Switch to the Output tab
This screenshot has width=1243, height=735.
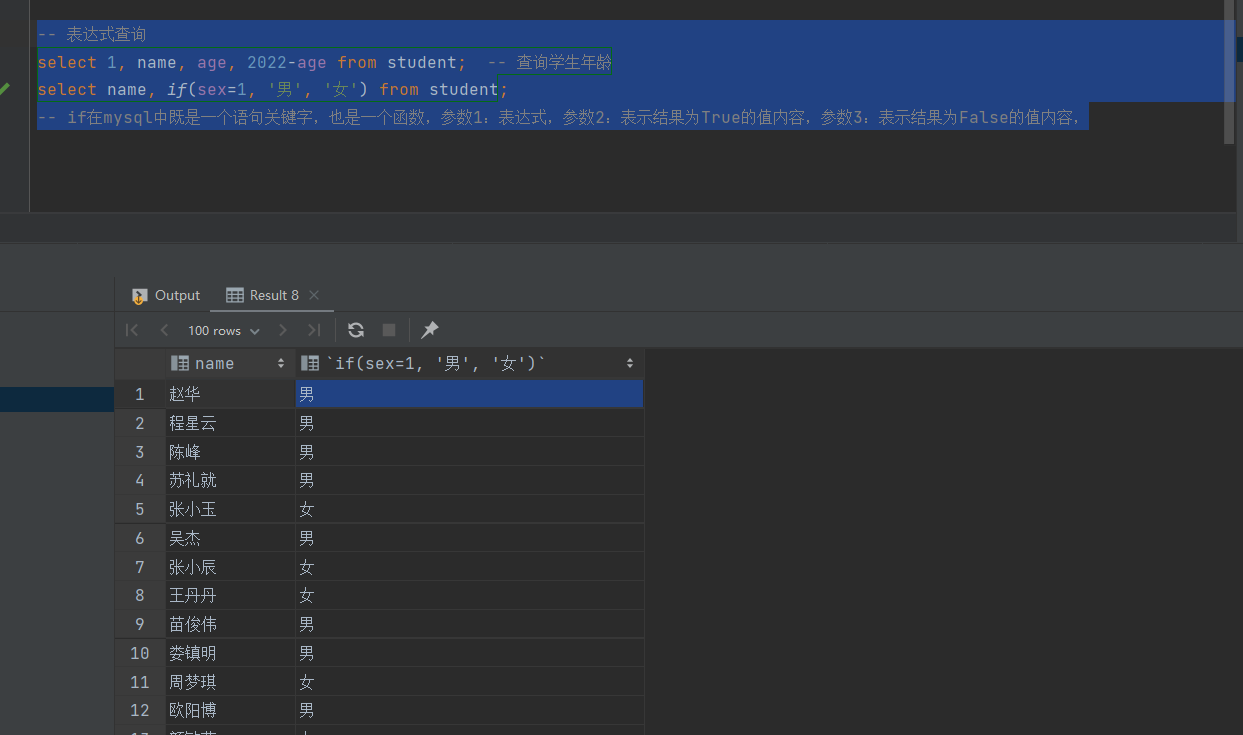tap(166, 295)
